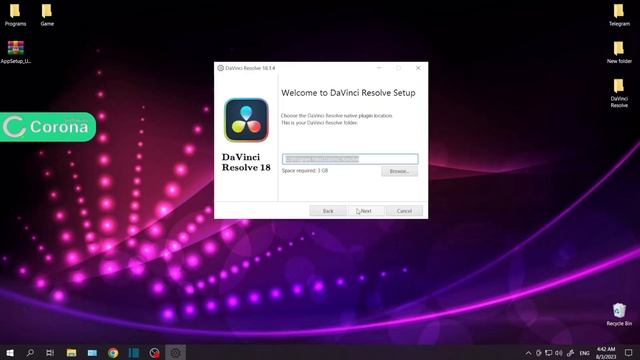Click the installer title bar icon
This screenshot has height=360, width=640.
pyautogui.click(x=220, y=68)
